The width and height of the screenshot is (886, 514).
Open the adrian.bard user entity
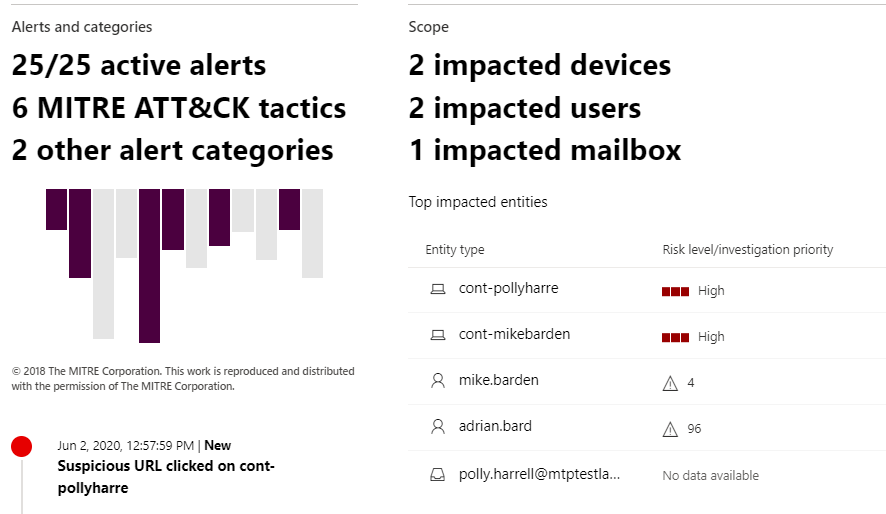(495, 426)
